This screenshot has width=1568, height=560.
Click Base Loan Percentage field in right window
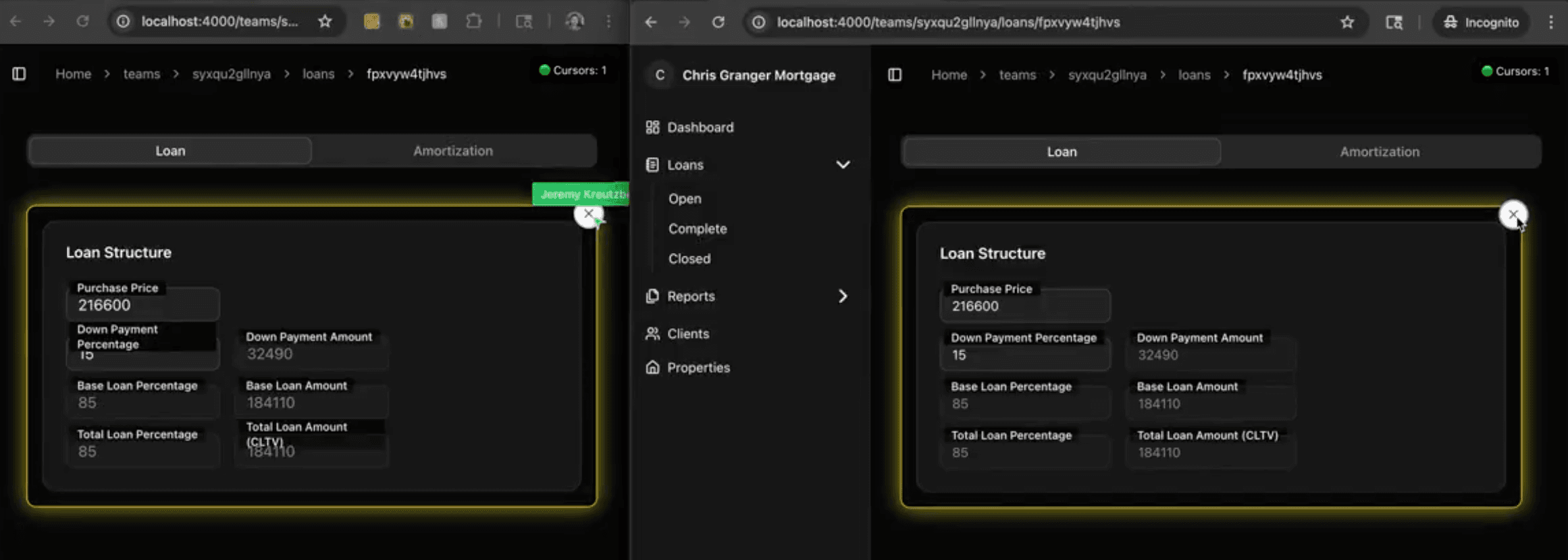tap(1025, 403)
